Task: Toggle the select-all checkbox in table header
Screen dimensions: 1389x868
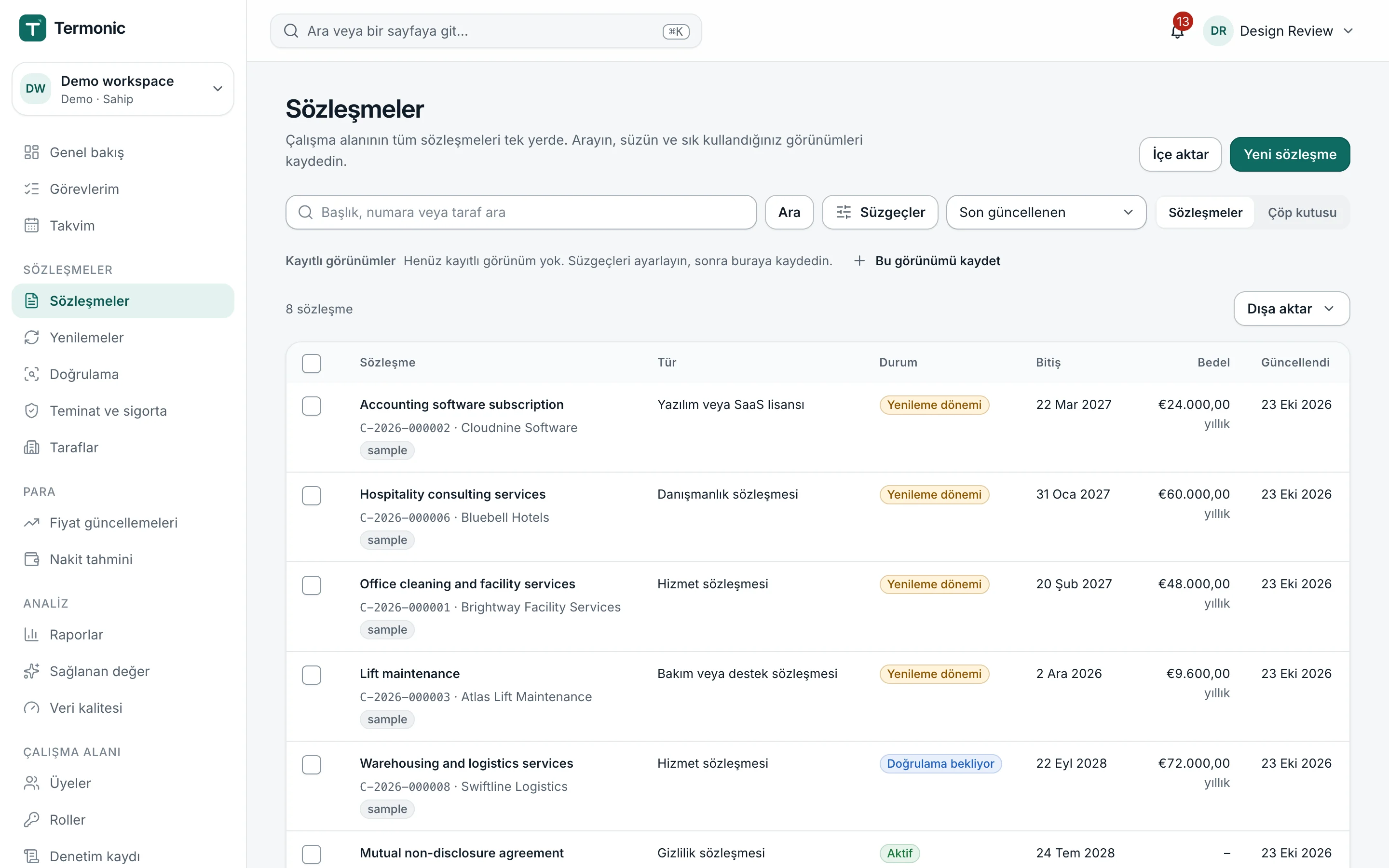Action: pyautogui.click(x=312, y=364)
